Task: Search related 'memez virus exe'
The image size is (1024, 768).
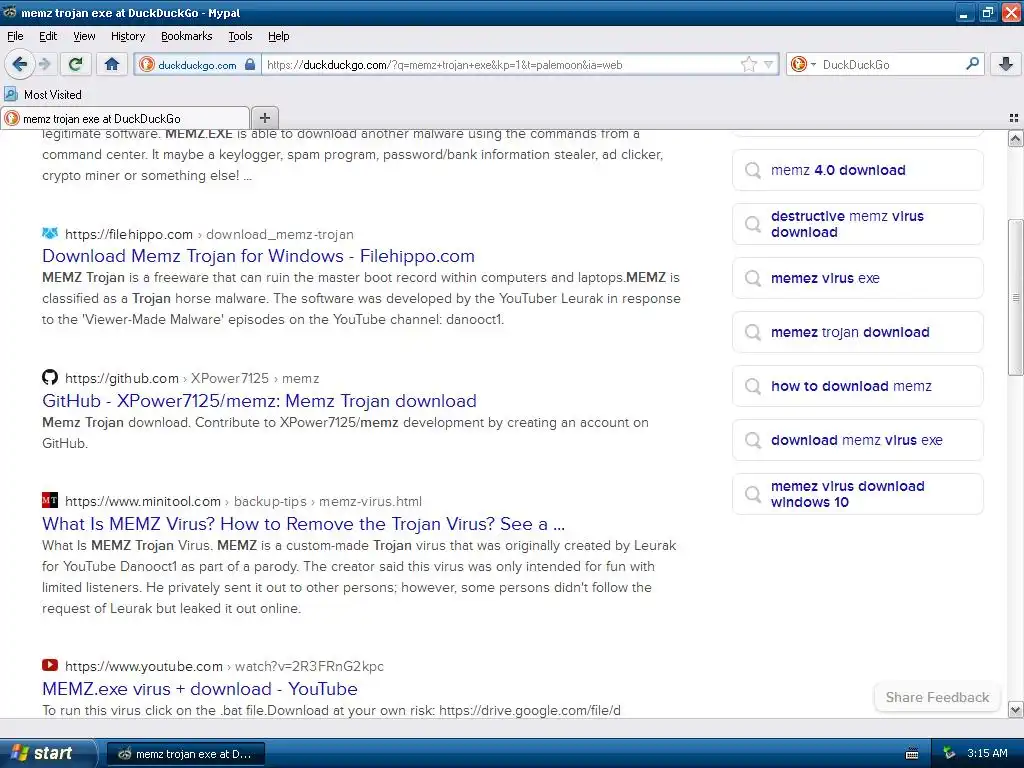Action: 857,278
